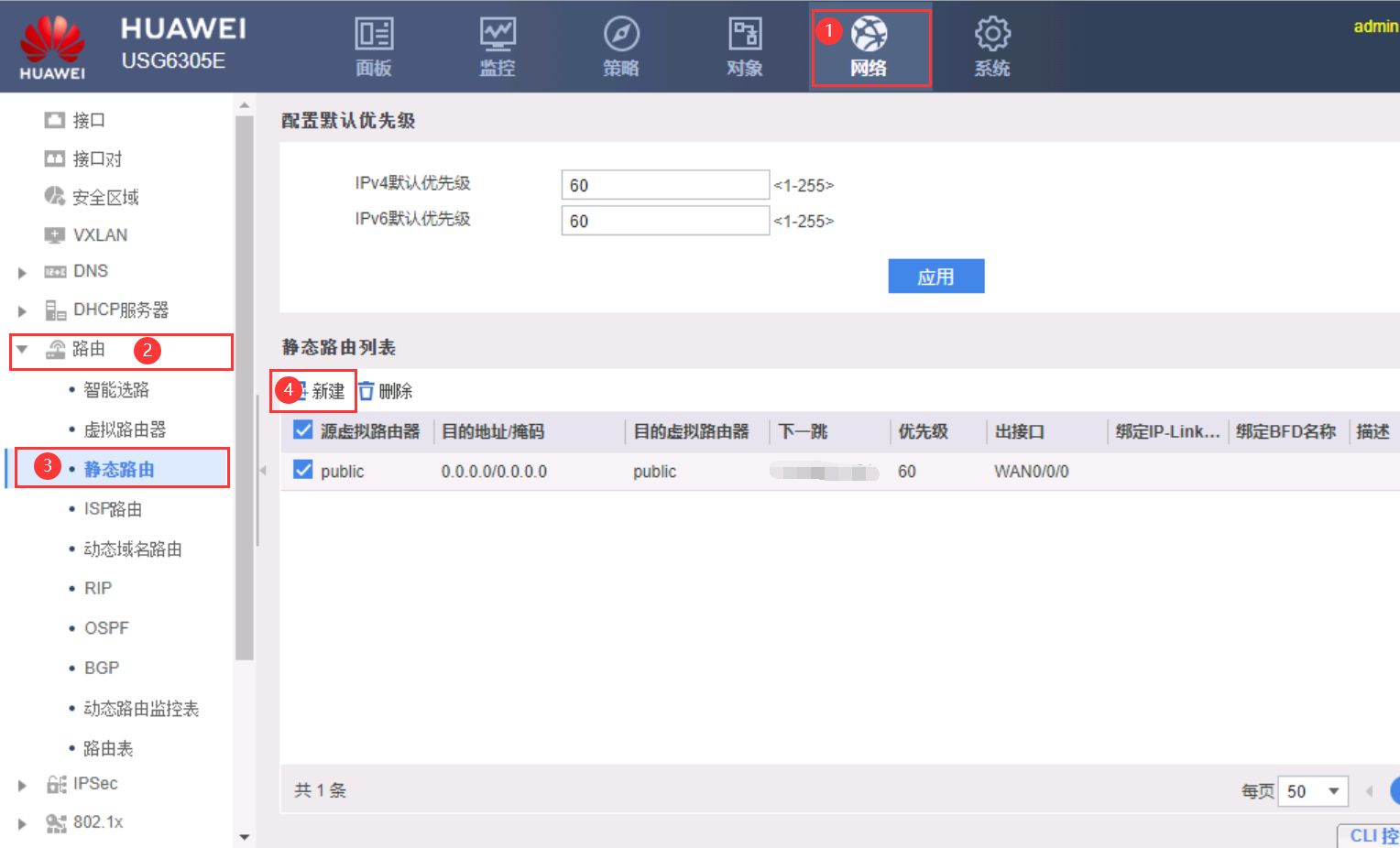This screenshot has height=848, width=1400.
Task: Click the 应用 apply button
Action: 935,277
